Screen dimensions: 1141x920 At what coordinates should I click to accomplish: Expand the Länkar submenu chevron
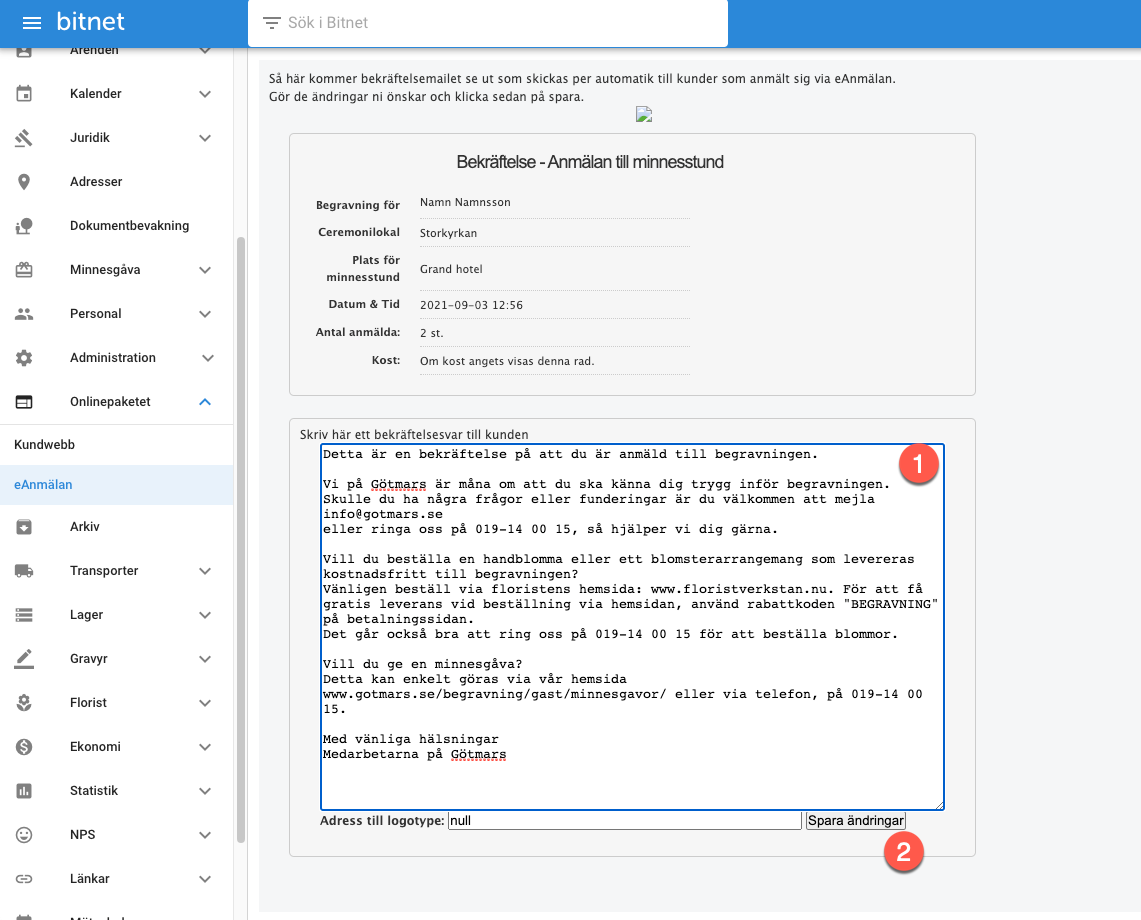coord(205,879)
